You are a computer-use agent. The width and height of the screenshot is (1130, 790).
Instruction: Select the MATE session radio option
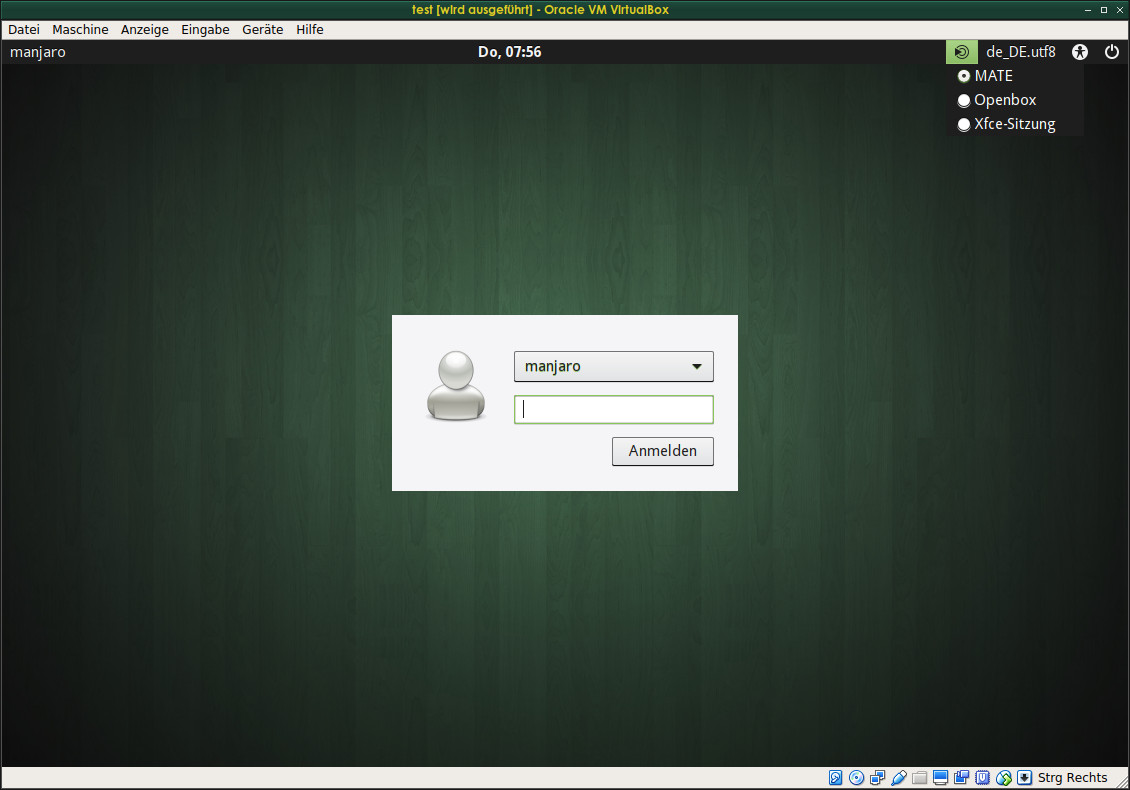point(964,76)
